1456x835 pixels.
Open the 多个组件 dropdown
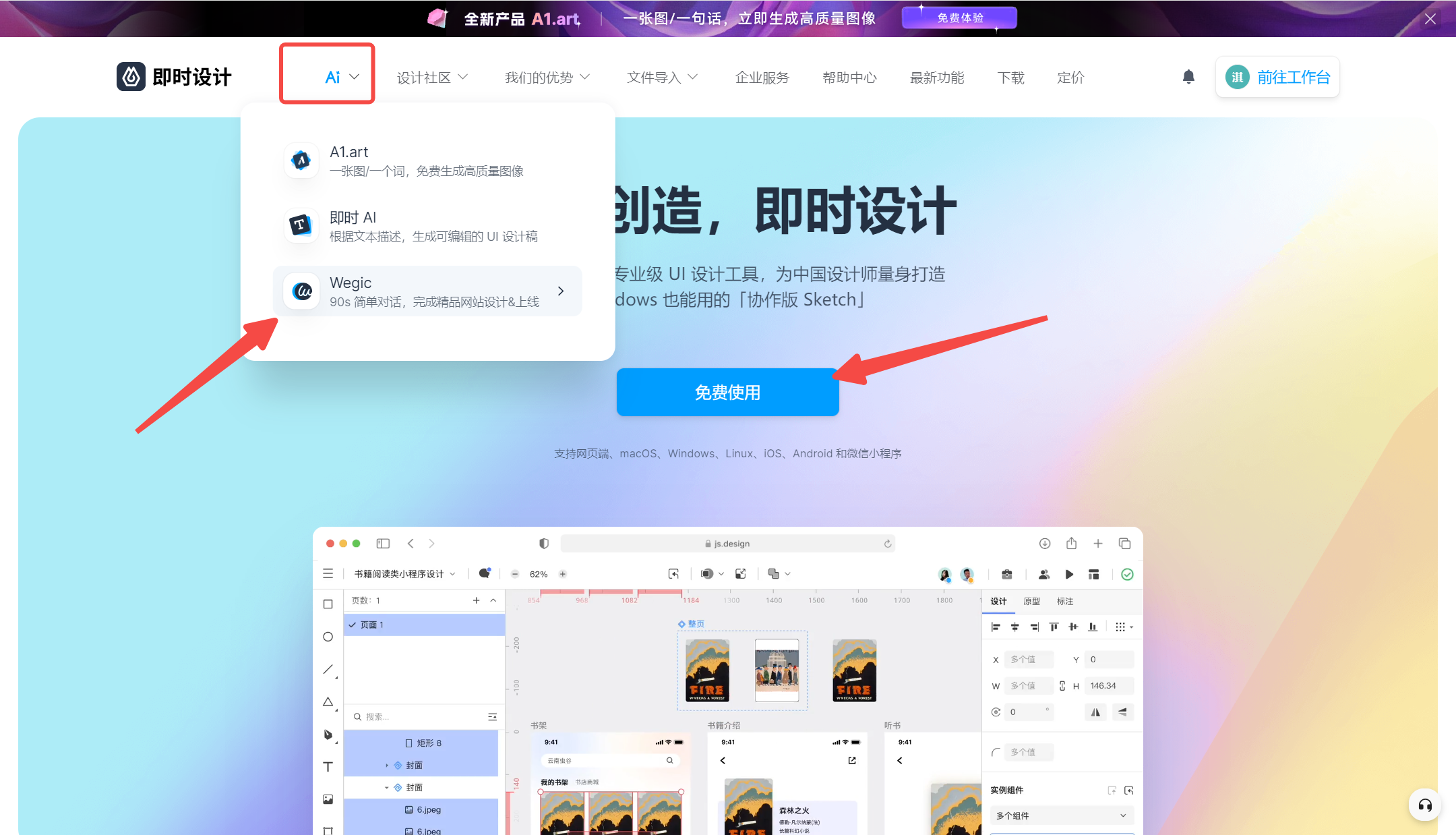[x=1062, y=815]
